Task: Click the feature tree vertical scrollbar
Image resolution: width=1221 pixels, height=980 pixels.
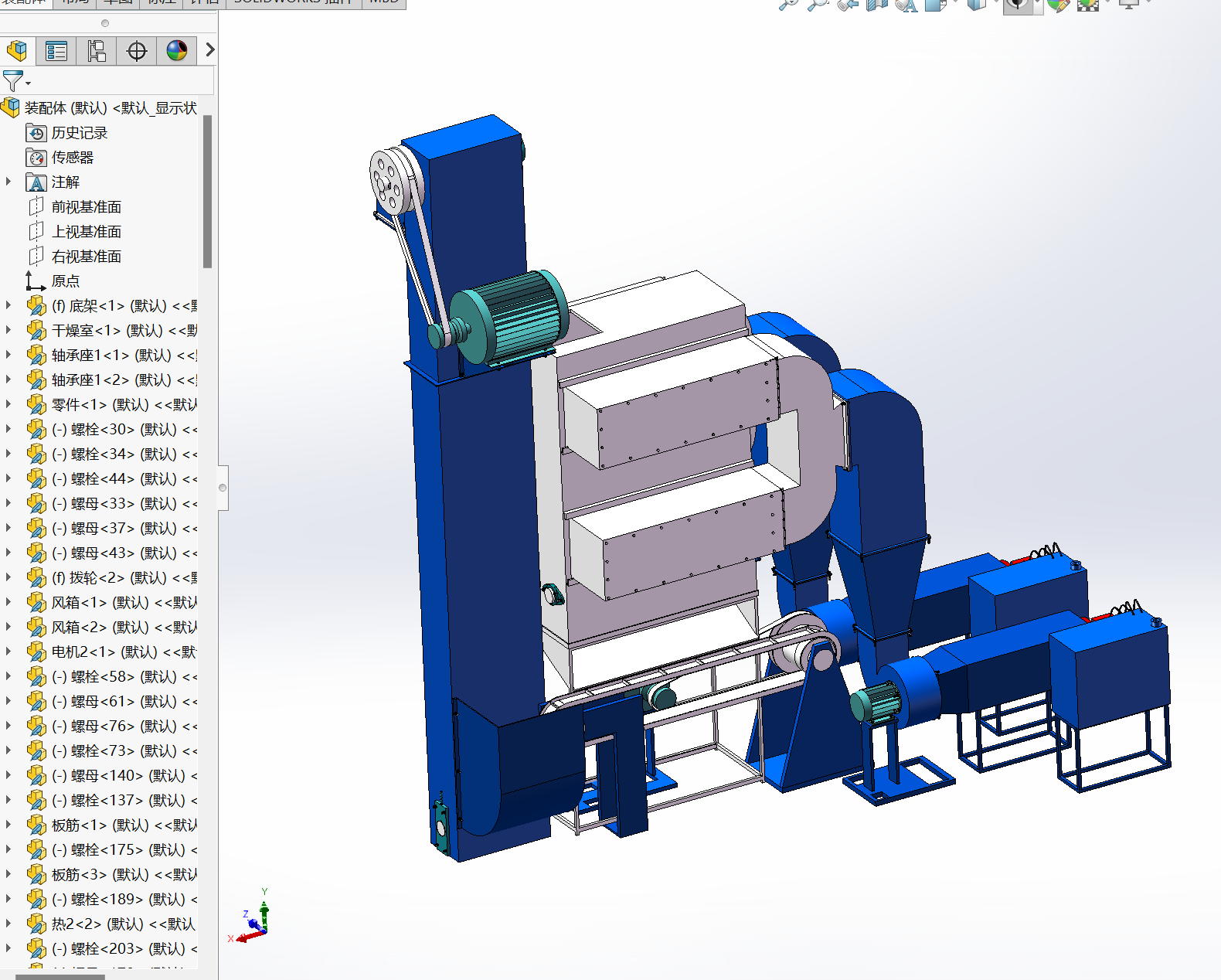Action: coord(207,192)
